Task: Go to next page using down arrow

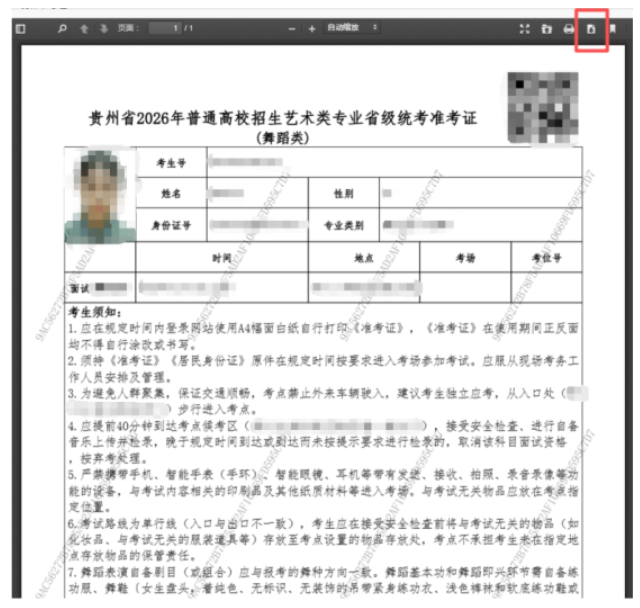Action: click(x=103, y=29)
